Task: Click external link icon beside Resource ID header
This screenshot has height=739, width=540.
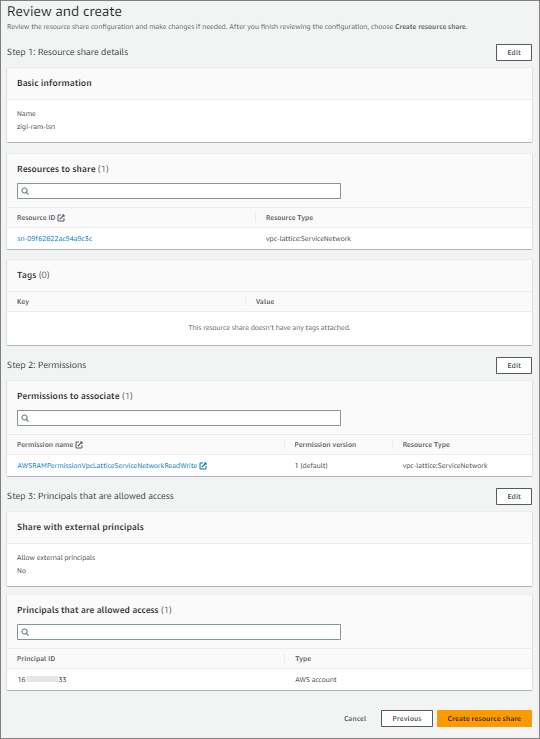Action: pos(61,218)
